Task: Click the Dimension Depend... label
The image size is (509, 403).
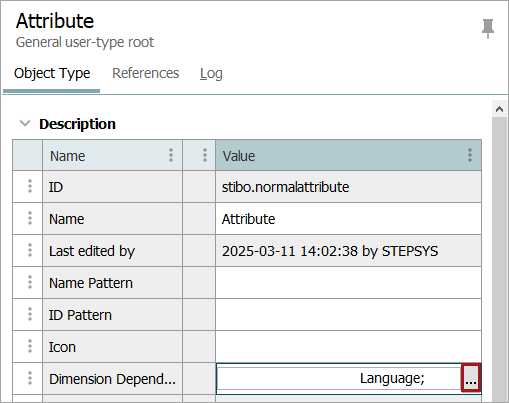Action: coord(112,379)
